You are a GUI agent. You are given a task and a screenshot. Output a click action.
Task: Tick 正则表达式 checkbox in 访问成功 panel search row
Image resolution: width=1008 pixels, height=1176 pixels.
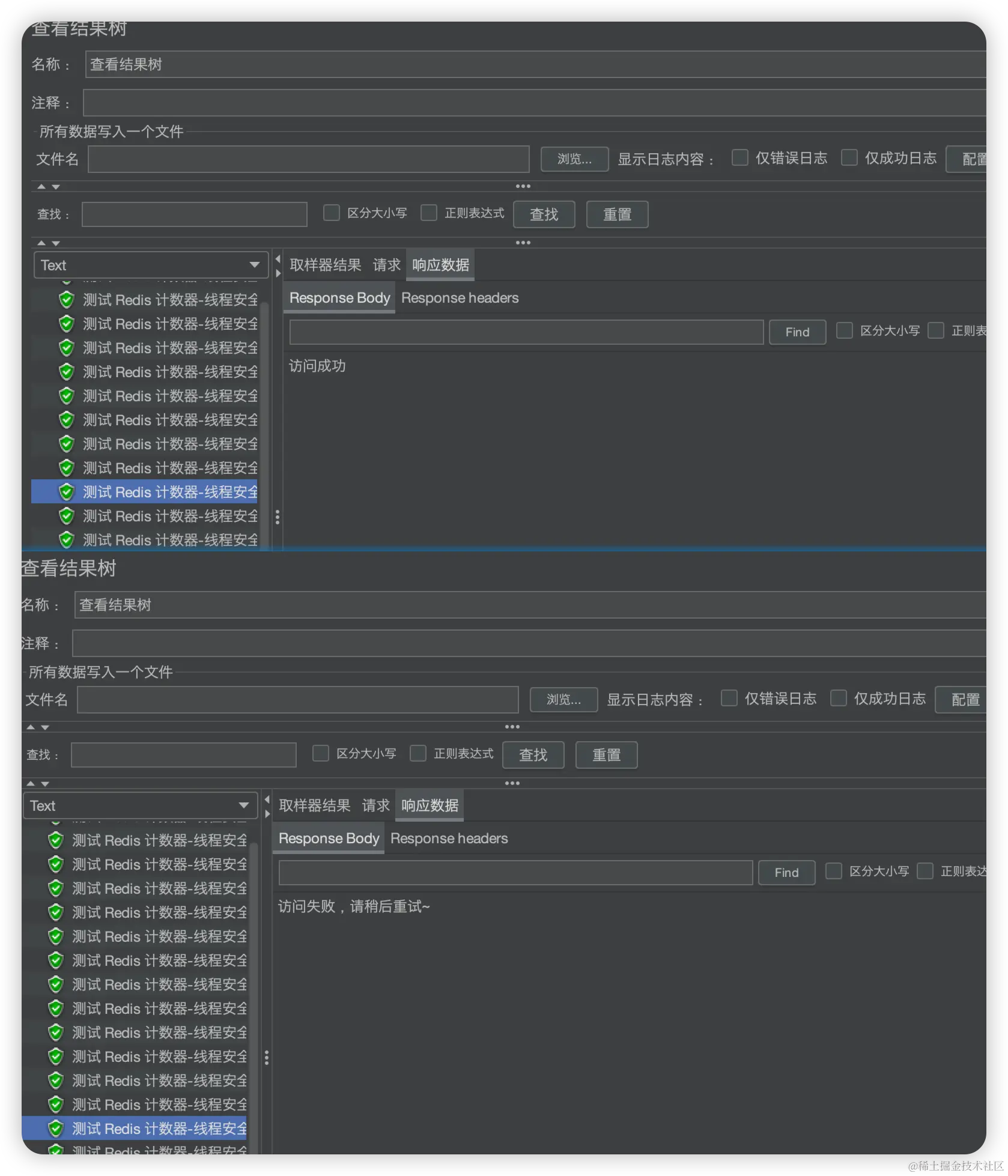click(x=428, y=213)
